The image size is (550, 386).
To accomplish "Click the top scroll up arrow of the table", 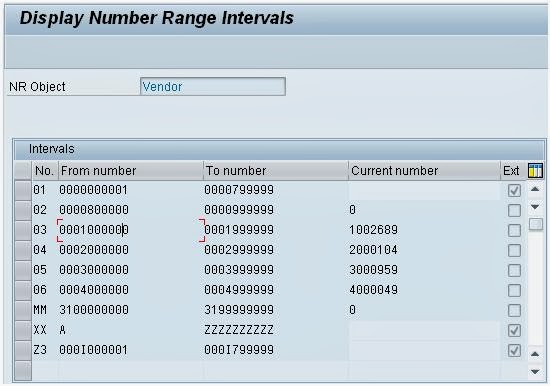I will tap(535, 189).
